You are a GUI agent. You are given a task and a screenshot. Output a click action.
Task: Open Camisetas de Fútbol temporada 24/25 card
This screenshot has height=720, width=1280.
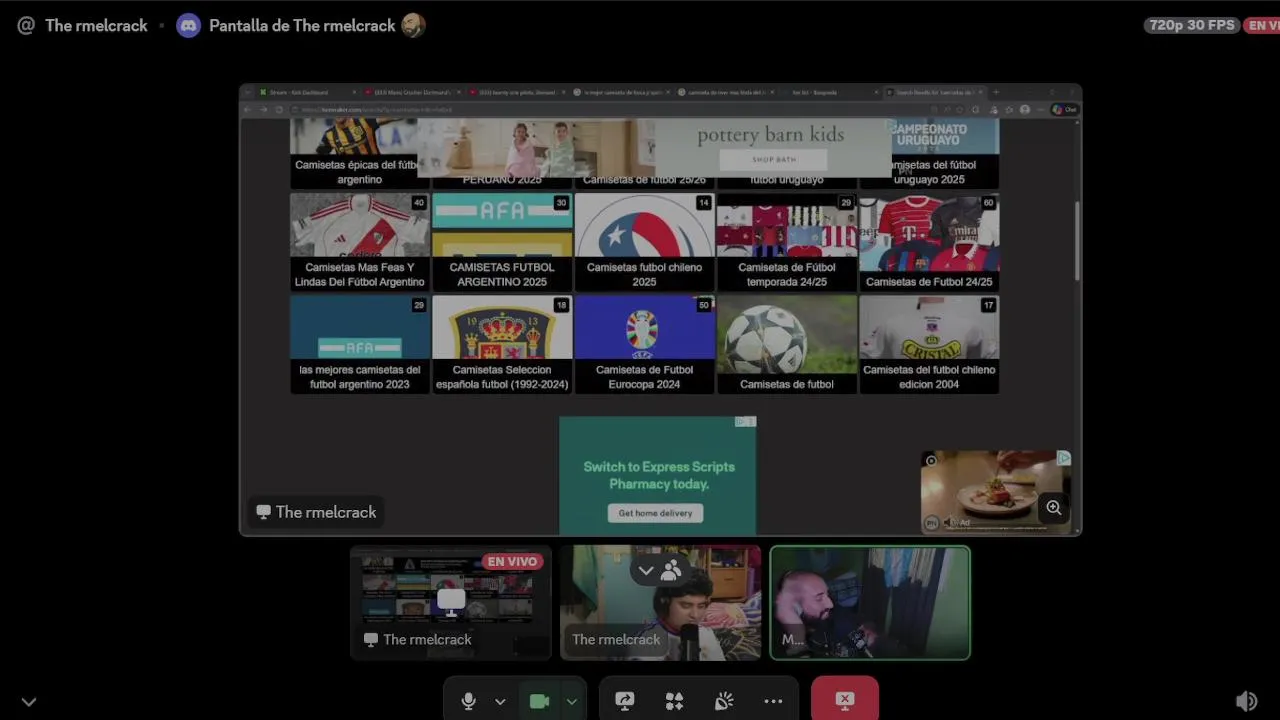point(787,242)
